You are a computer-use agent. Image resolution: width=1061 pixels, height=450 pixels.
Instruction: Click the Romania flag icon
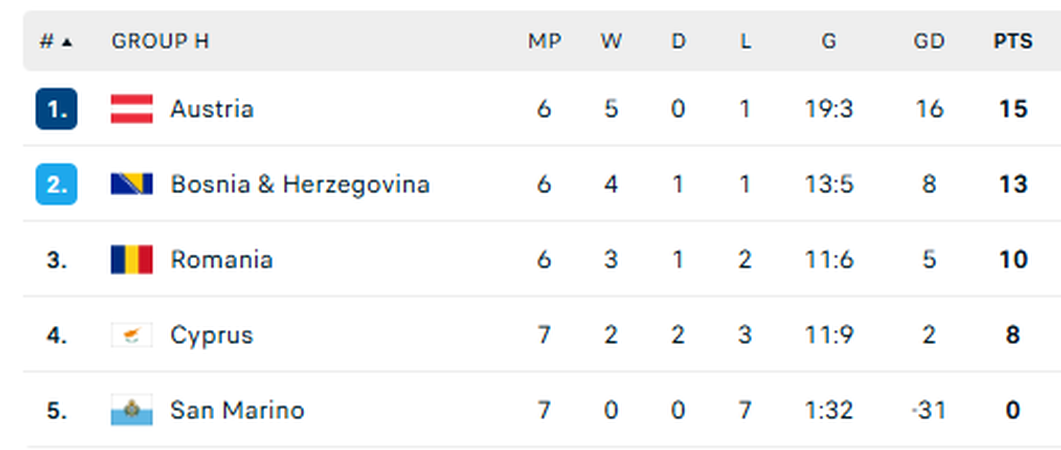click(x=131, y=260)
